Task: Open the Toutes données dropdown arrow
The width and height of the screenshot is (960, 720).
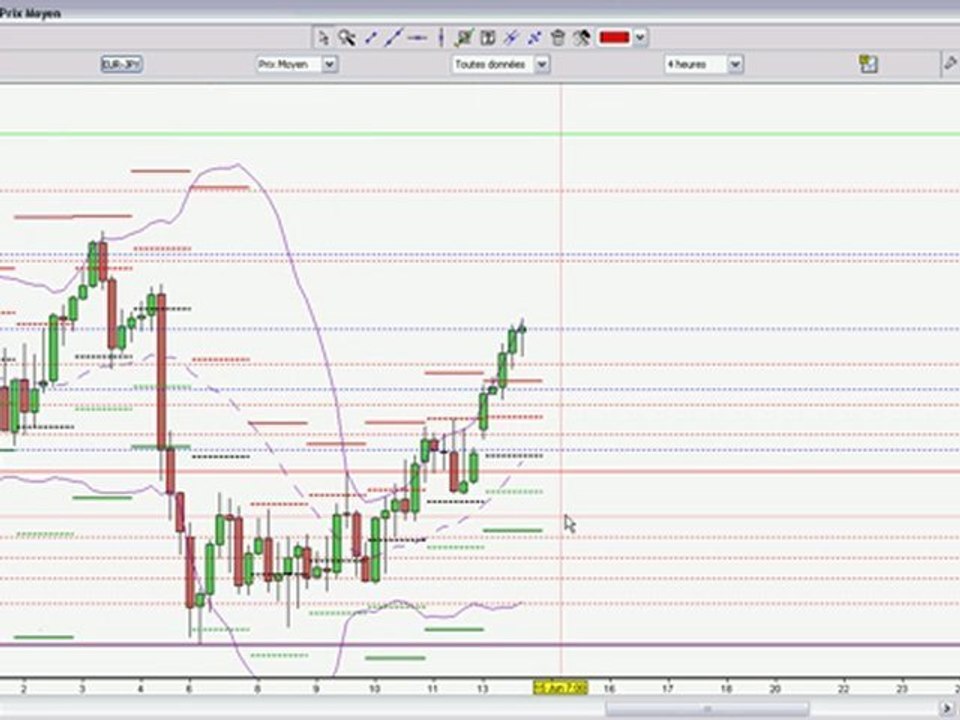Action: [x=542, y=64]
